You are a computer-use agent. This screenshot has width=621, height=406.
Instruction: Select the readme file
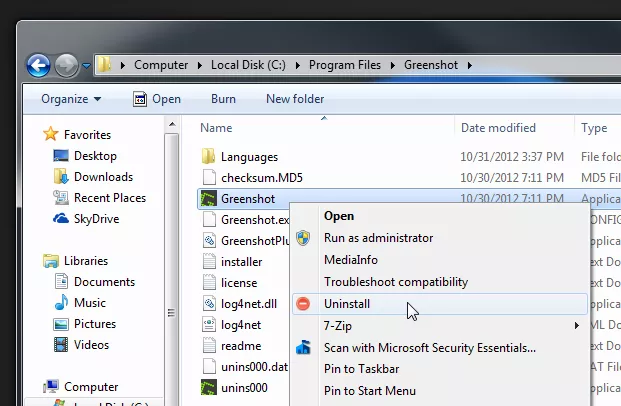[241, 346]
